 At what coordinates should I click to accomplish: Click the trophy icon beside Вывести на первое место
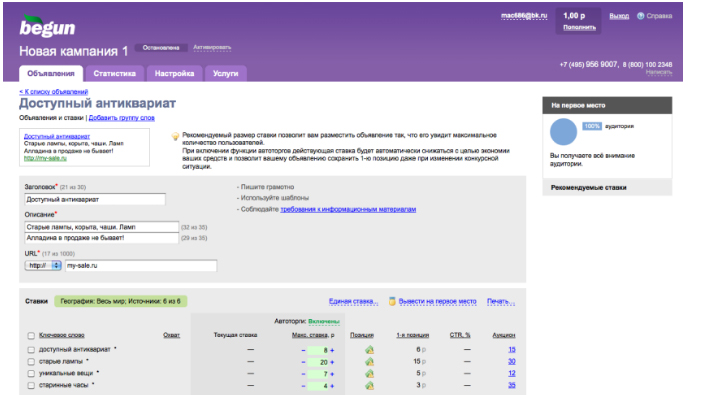(x=392, y=302)
